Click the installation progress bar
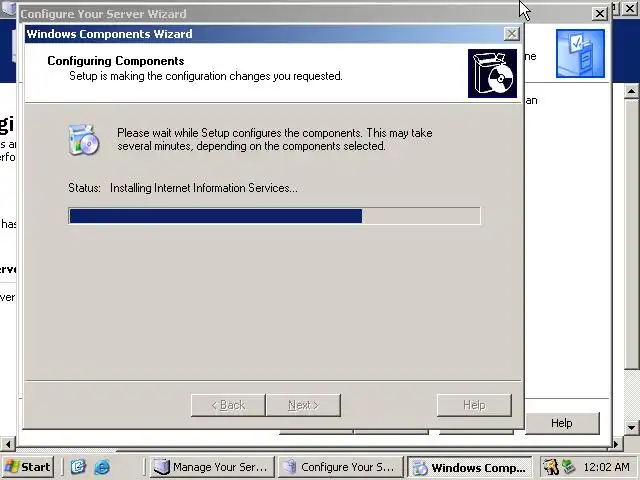This screenshot has height=480, width=640. coord(274,216)
